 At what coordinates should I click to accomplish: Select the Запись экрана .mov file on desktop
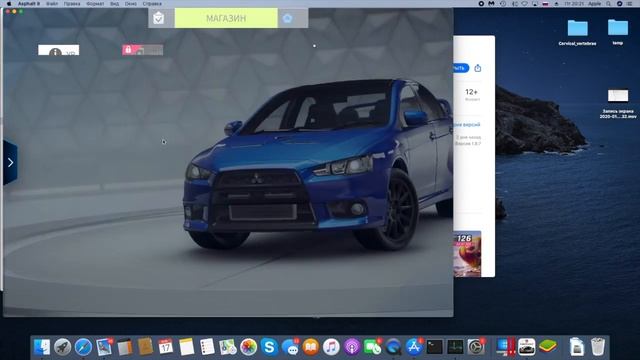618,104
